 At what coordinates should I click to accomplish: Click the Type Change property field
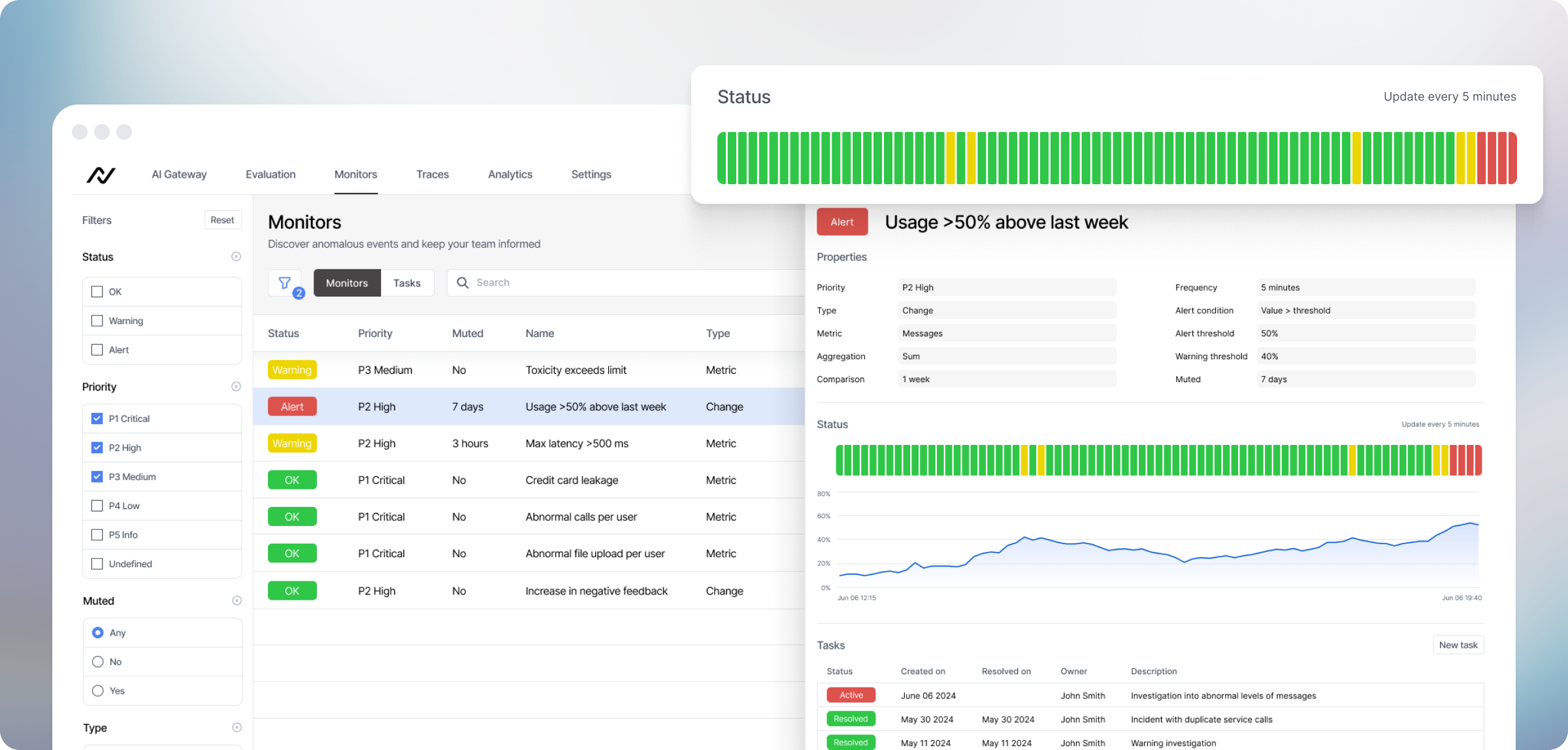[x=1007, y=310]
